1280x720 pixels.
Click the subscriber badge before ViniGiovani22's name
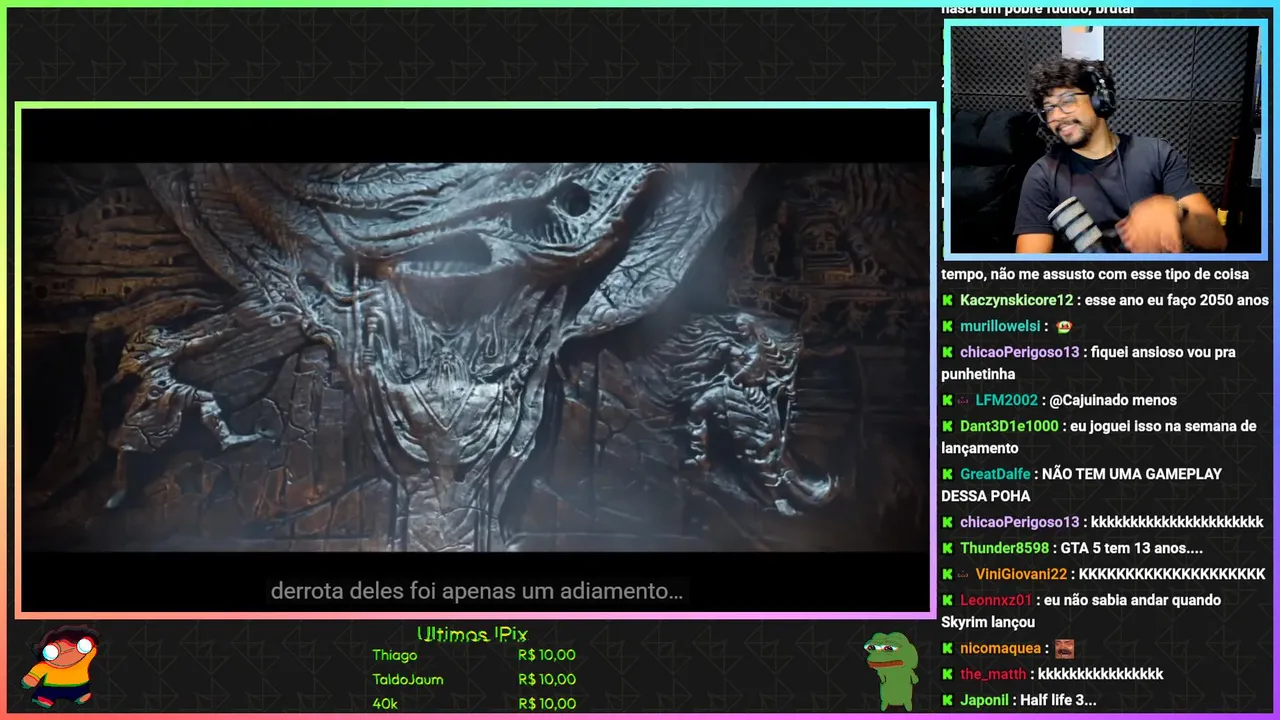[965, 574]
